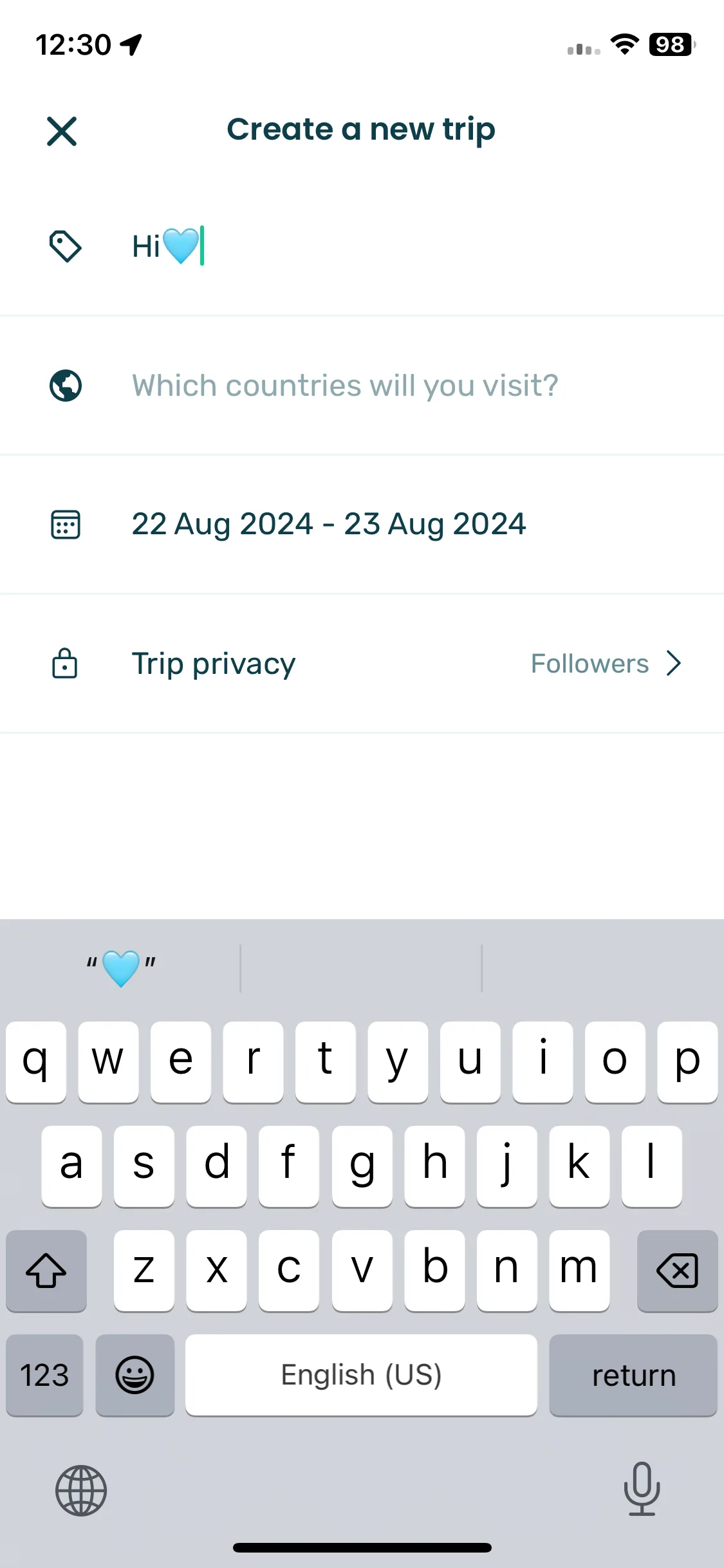Open the date range 22 Aug 2024 picker
This screenshot has width=724, height=1568.
[x=329, y=524]
